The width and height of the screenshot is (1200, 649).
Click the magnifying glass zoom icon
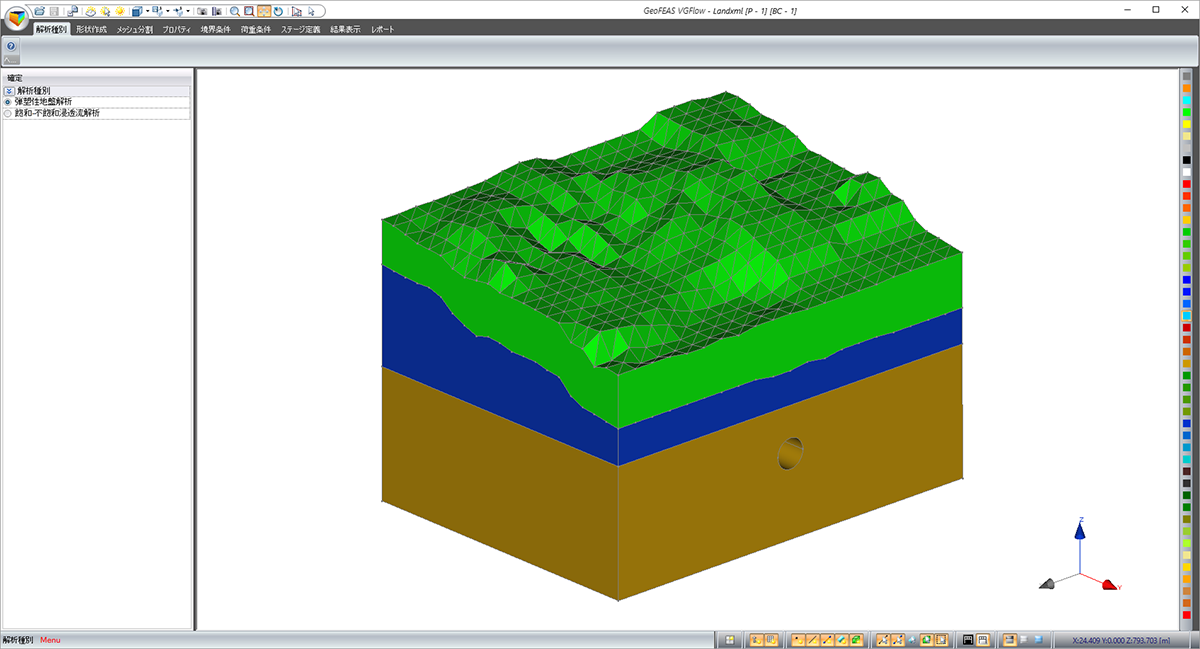tap(235, 11)
